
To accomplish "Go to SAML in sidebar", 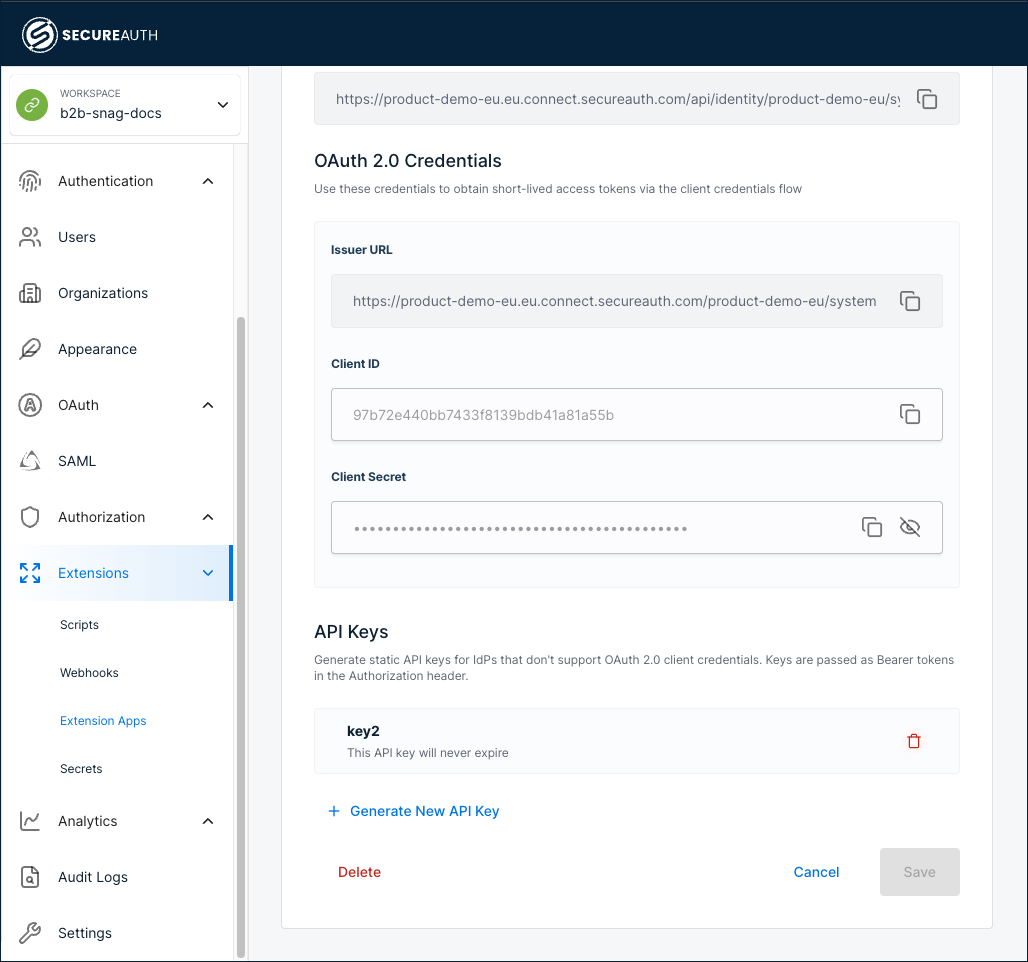I will click(77, 461).
